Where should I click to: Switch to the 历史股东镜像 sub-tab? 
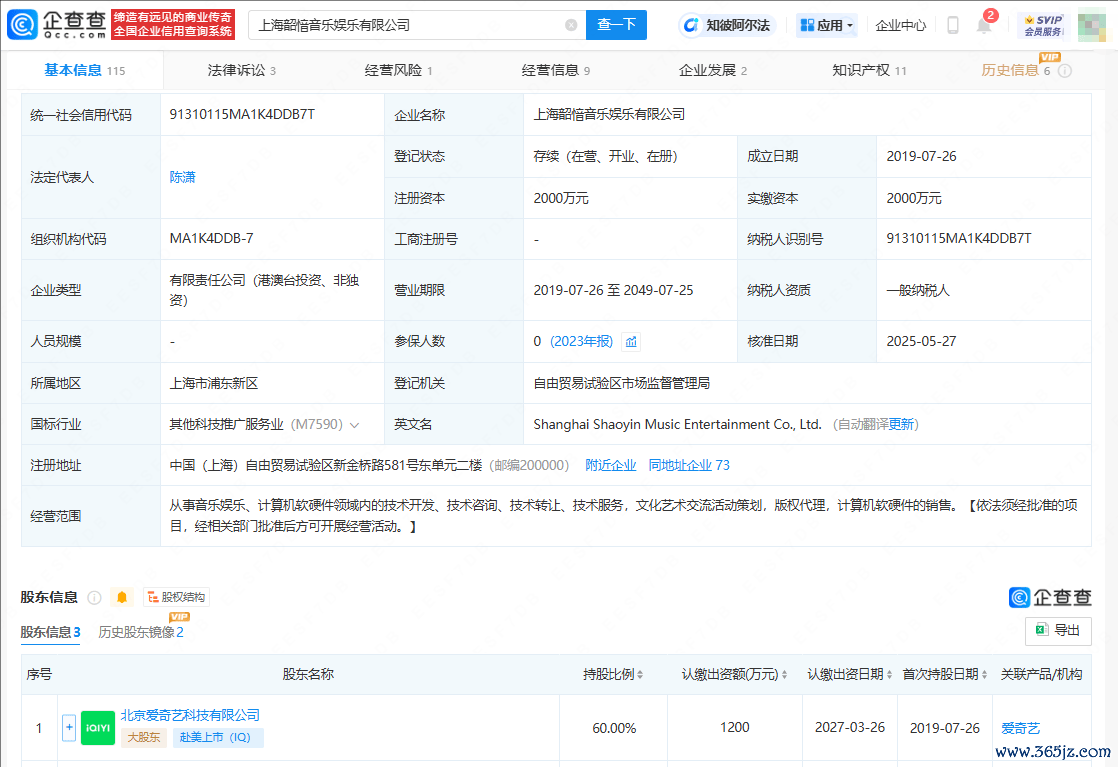[x=140, y=632]
